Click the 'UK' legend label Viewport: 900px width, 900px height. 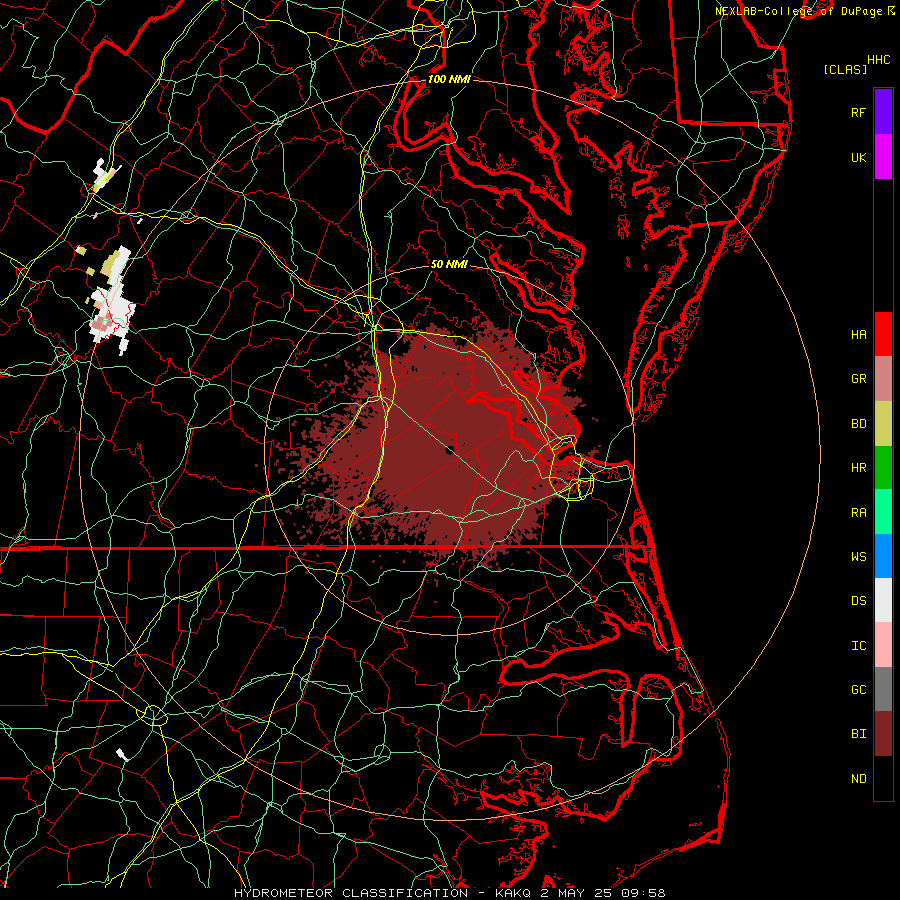click(858, 157)
